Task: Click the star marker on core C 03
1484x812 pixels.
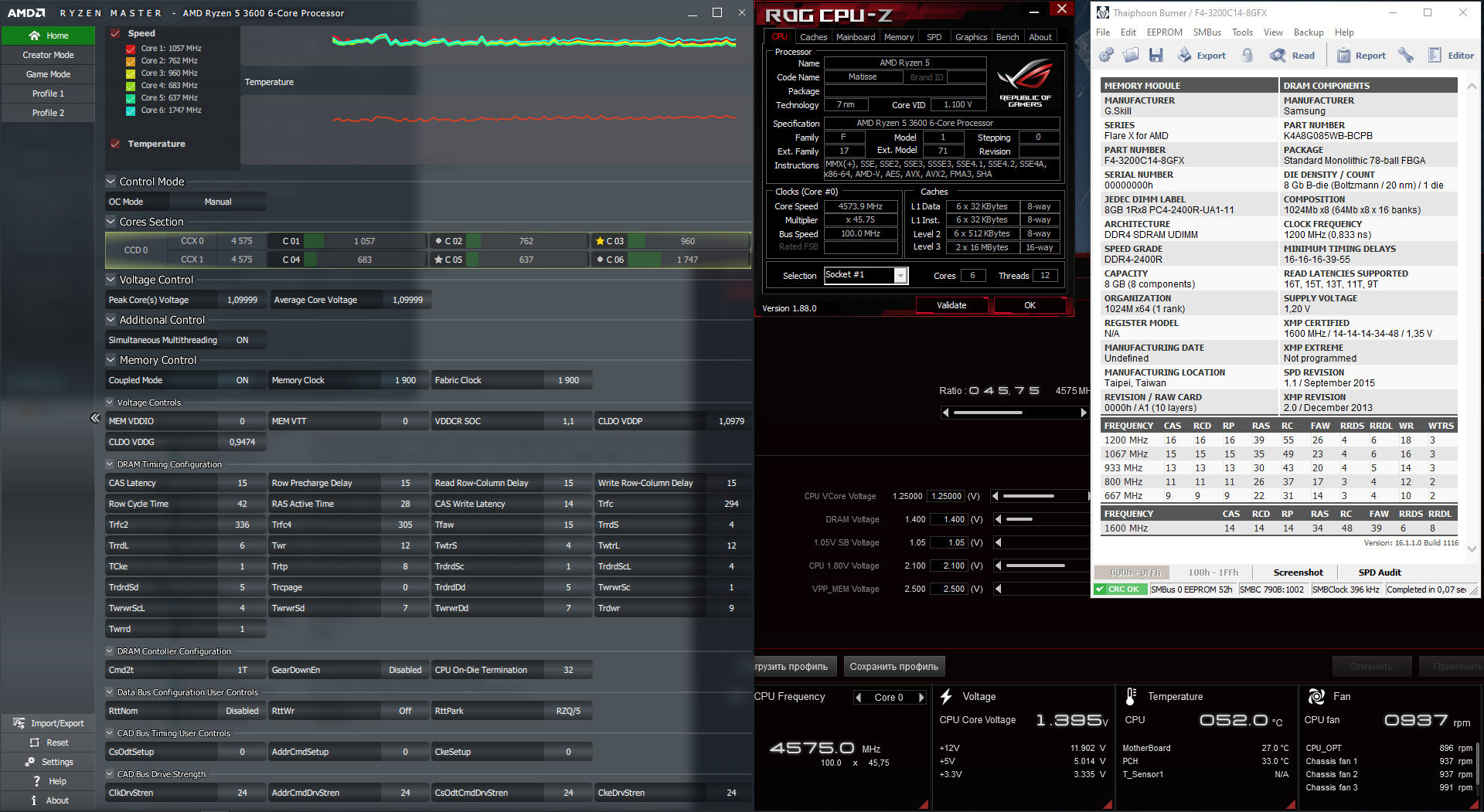Action: coord(600,241)
